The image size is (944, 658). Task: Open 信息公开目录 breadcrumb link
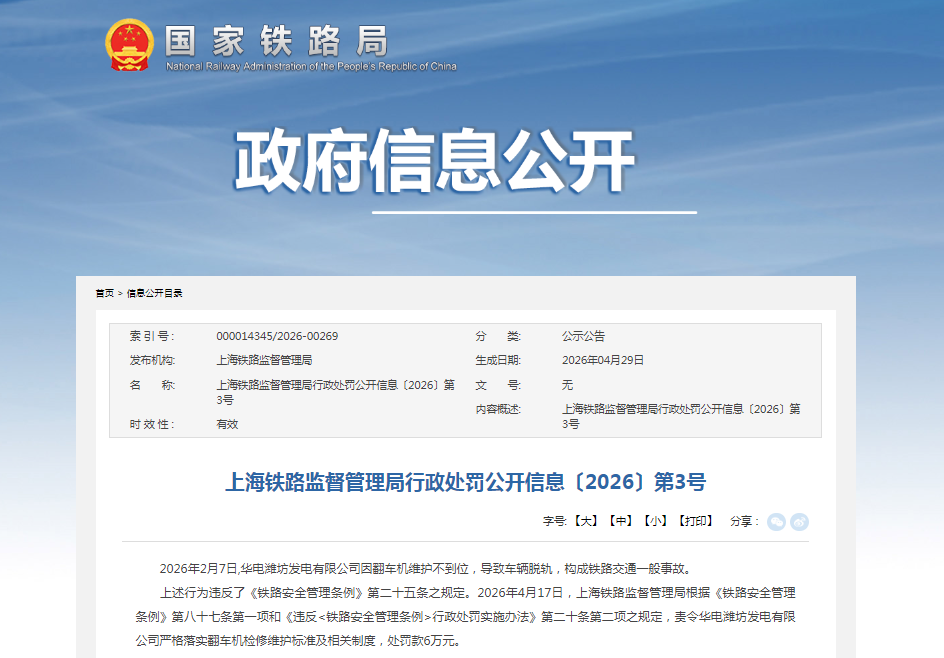pyautogui.click(x=154, y=293)
